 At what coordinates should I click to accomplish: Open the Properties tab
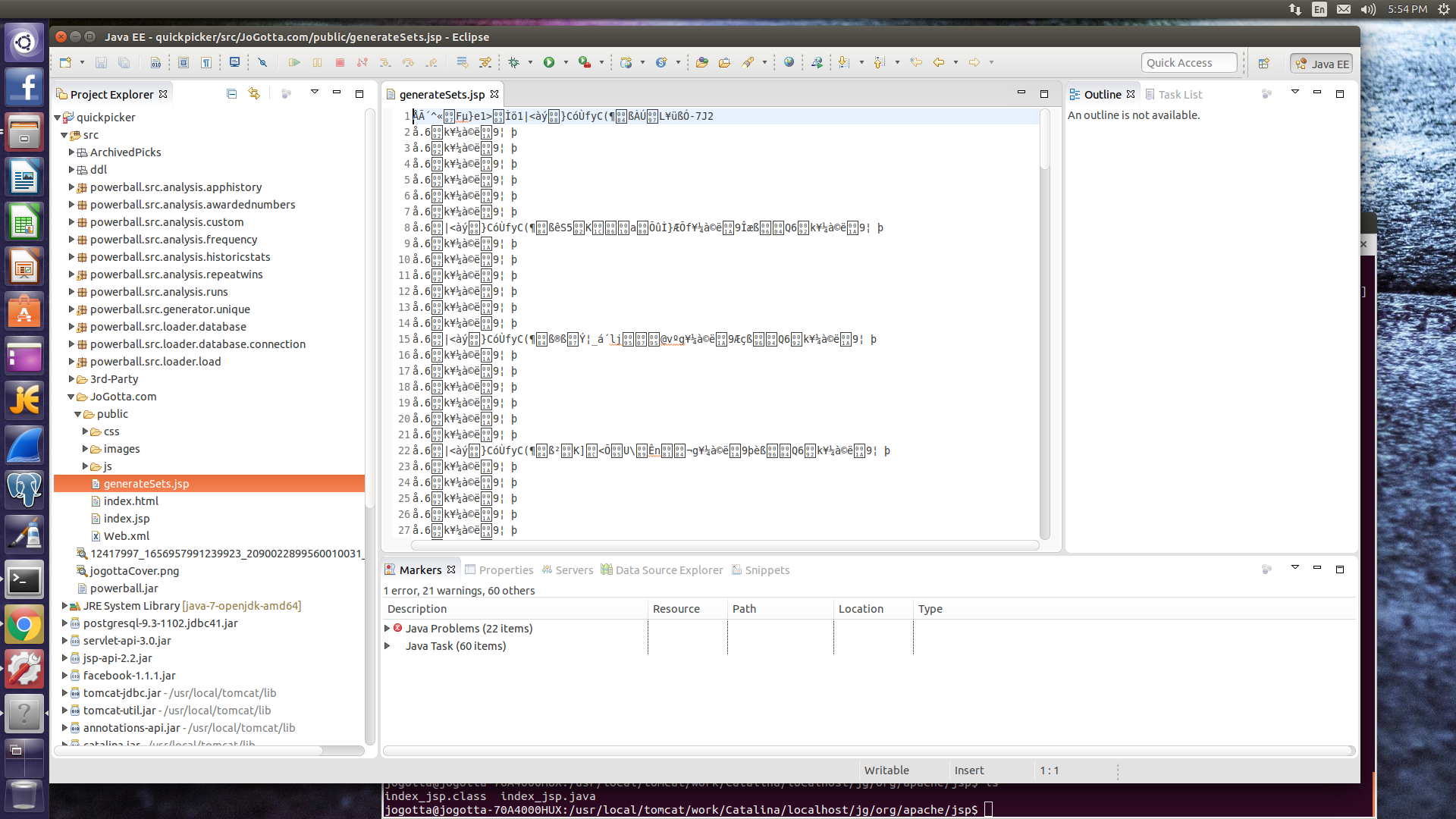point(499,570)
